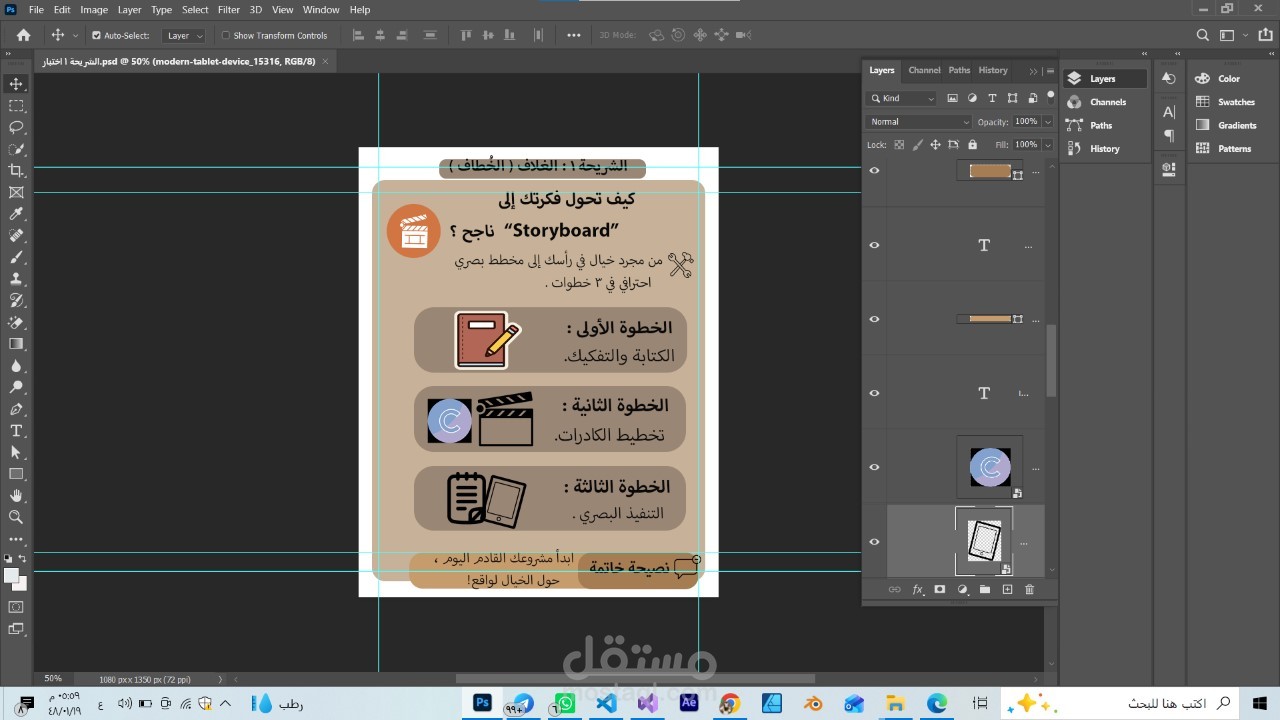Switch to the History tab
Screen dimensions: 1280x720
point(993,70)
